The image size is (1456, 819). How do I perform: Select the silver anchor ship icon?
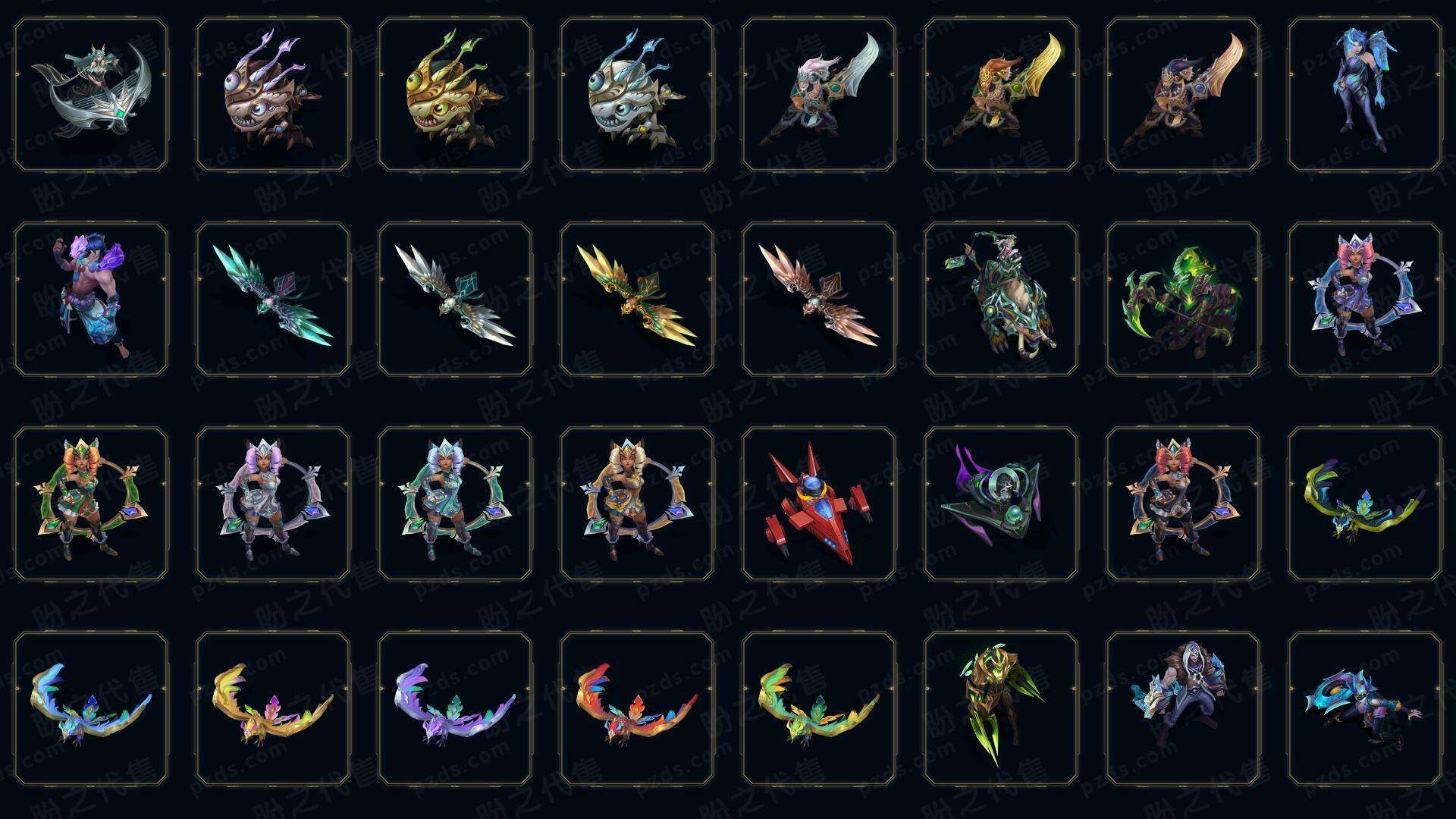91,94
